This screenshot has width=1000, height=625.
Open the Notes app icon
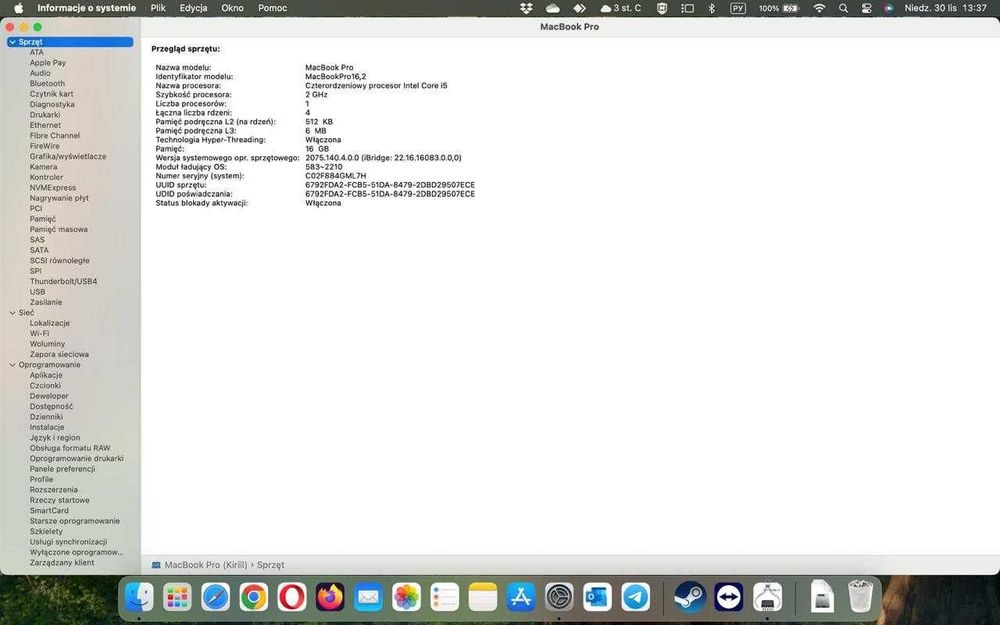tap(483, 598)
